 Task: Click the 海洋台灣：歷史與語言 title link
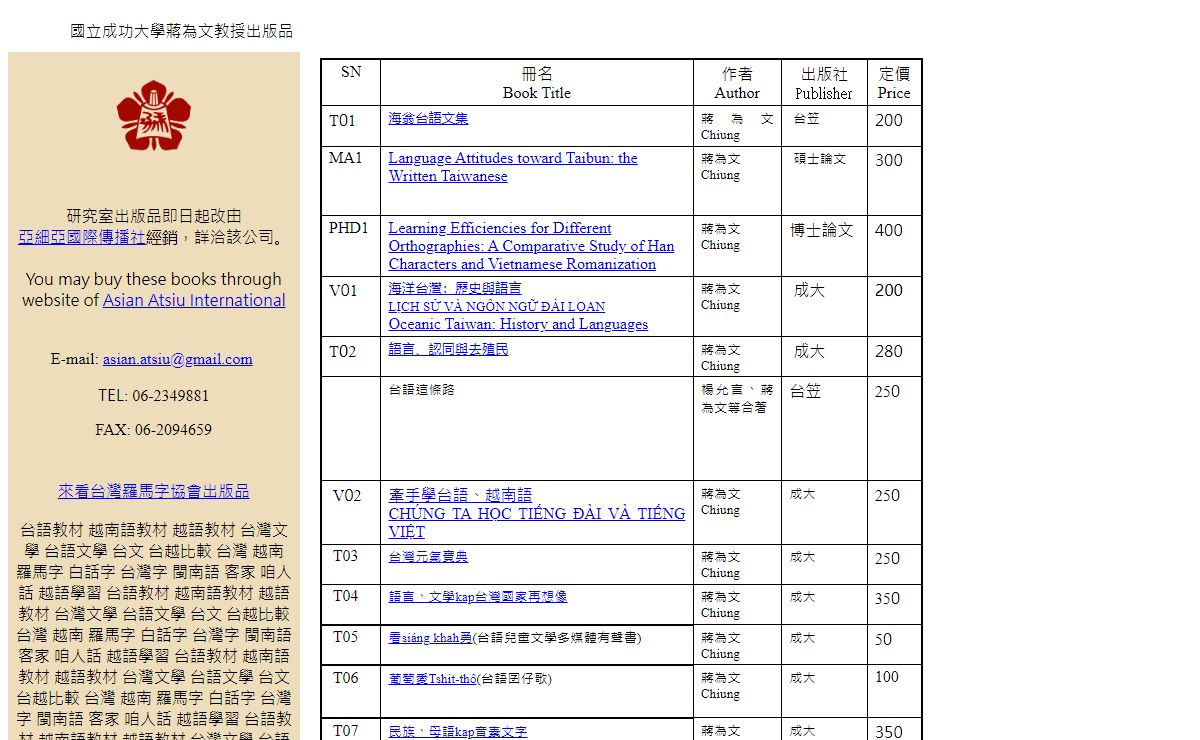tap(454, 288)
